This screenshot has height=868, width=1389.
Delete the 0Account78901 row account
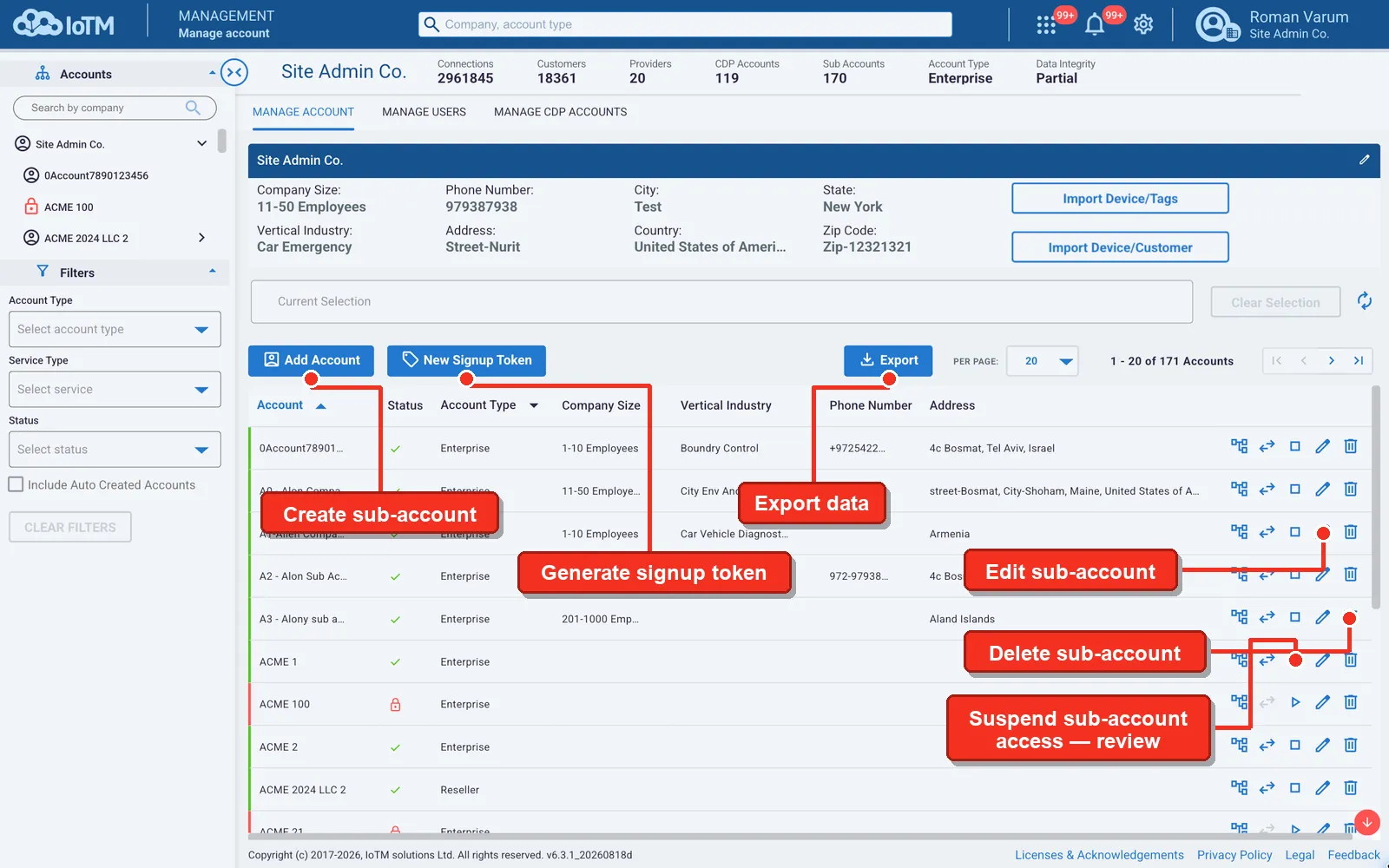(1350, 446)
